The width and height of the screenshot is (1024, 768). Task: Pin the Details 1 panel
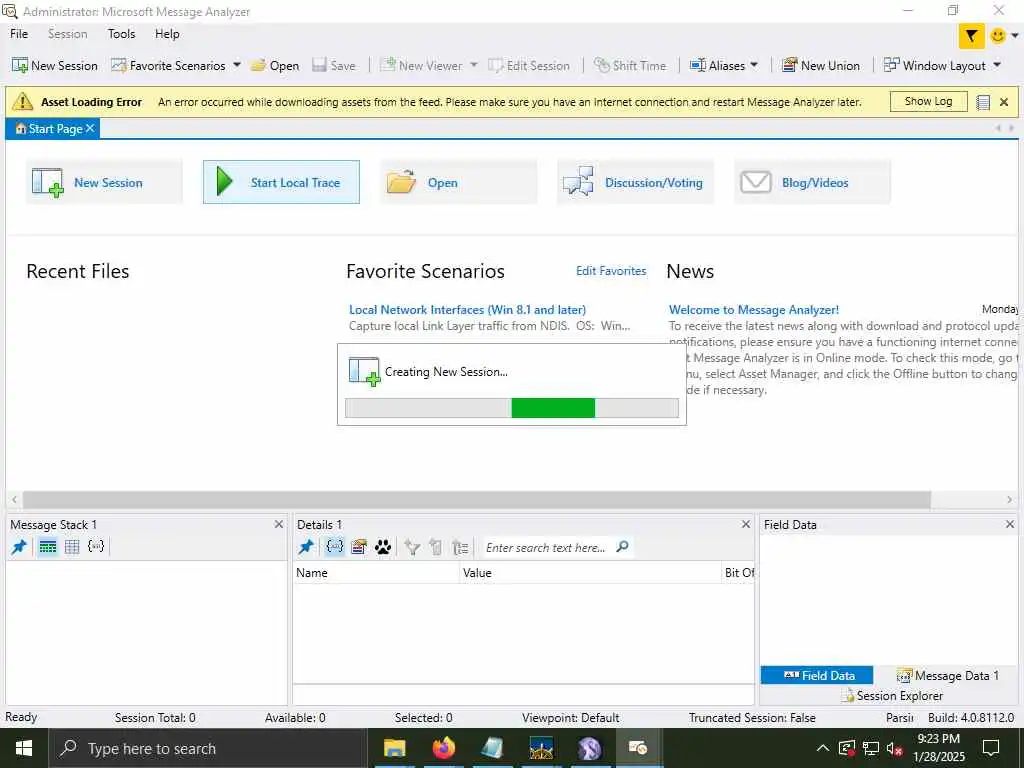tap(306, 547)
